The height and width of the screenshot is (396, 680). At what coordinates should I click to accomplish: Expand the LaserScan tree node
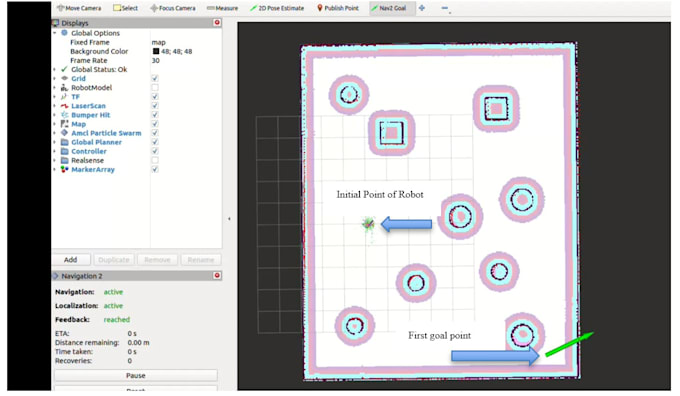tap(55, 106)
